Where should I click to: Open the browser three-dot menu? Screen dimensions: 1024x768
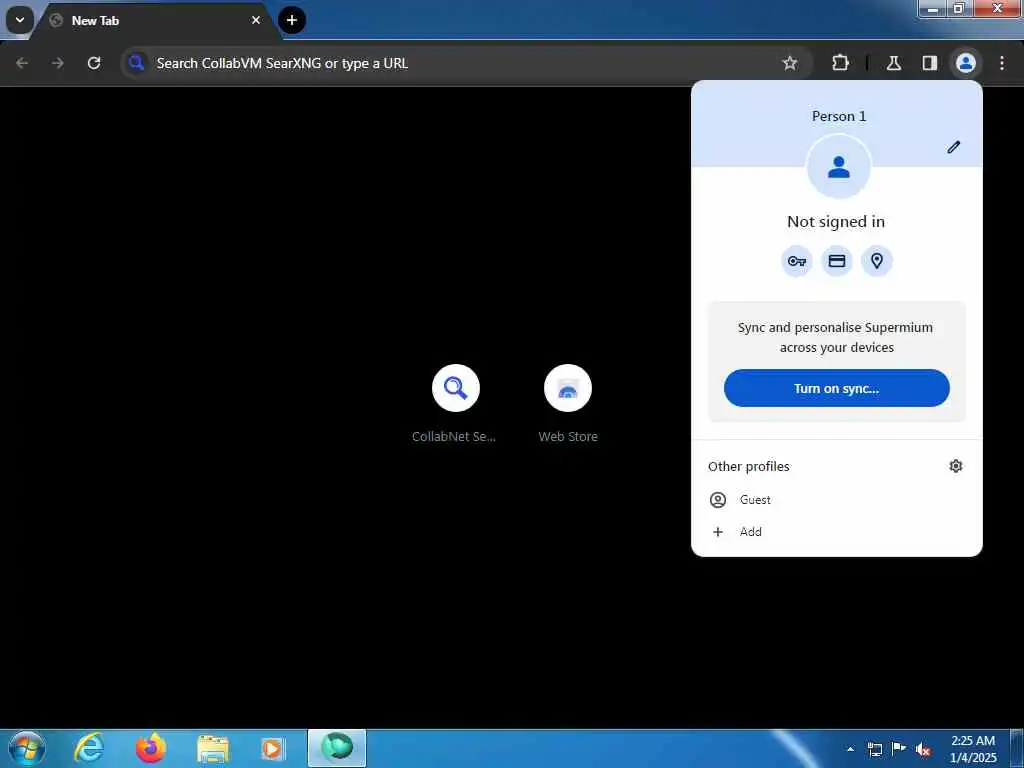(x=1002, y=63)
